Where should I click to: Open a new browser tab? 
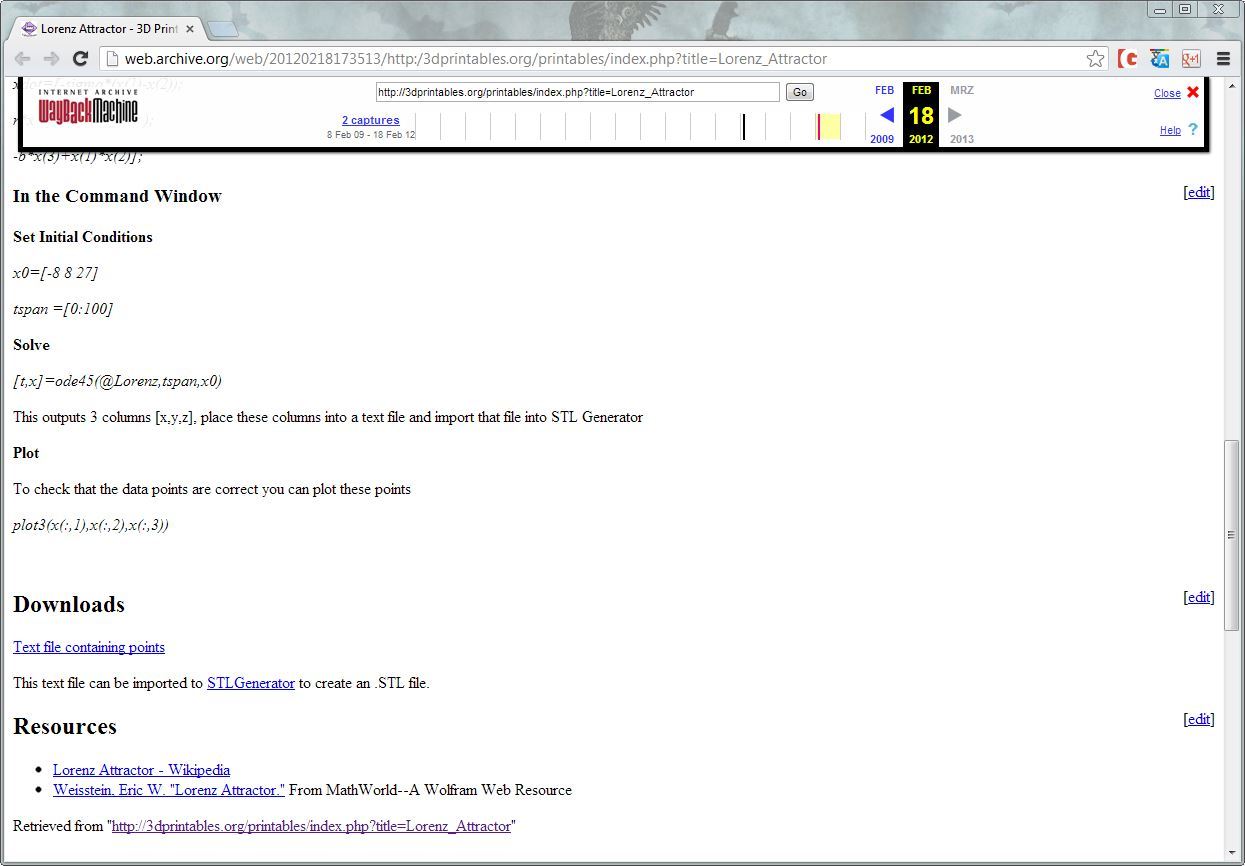click(222, 29)
